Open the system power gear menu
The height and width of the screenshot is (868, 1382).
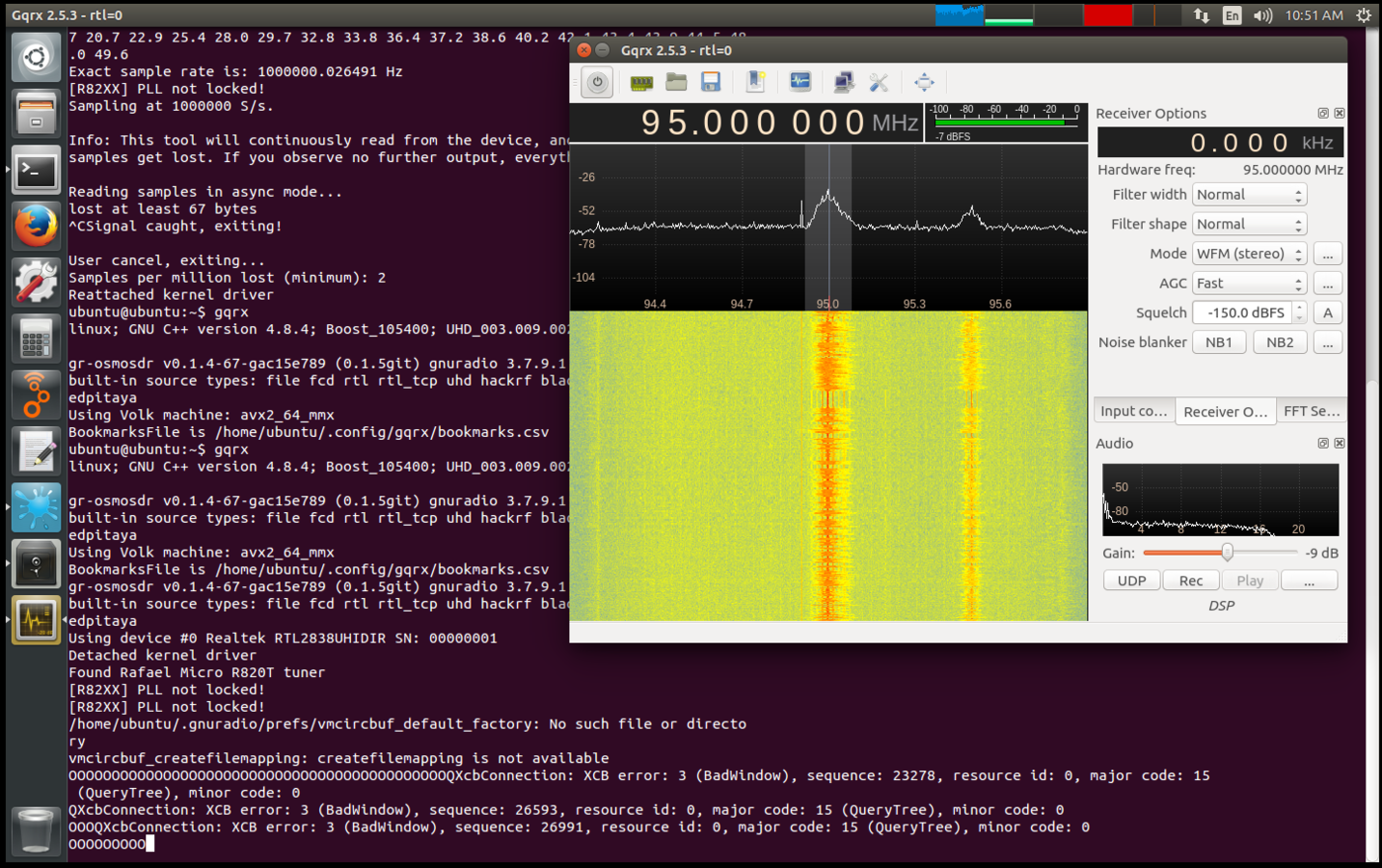(x=1364, y=15)
